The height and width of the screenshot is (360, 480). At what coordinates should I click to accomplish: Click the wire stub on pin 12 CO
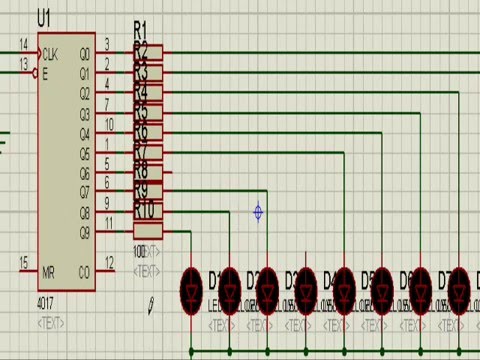pos(105,271)
